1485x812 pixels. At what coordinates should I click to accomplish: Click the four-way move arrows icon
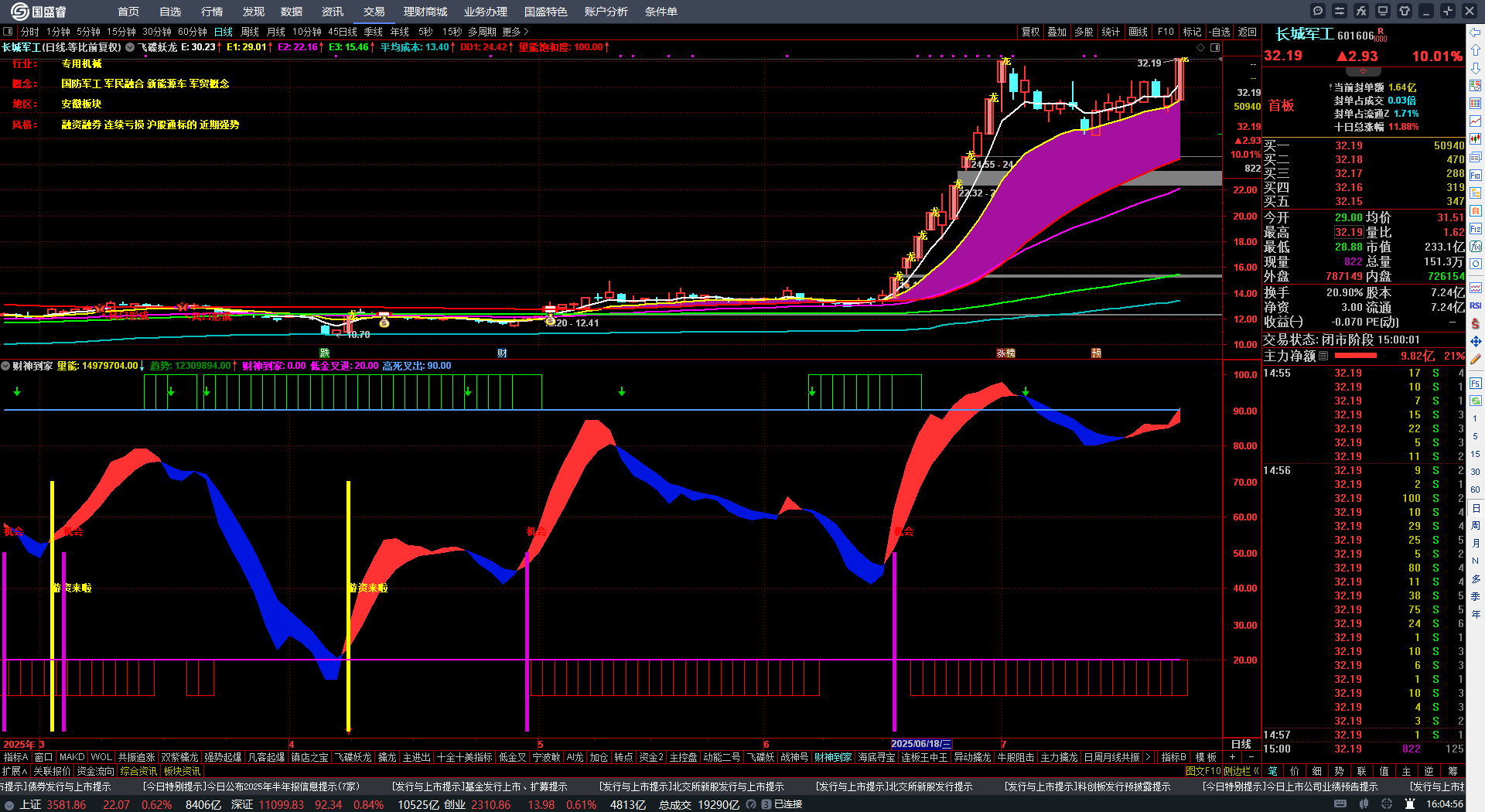1476,341
